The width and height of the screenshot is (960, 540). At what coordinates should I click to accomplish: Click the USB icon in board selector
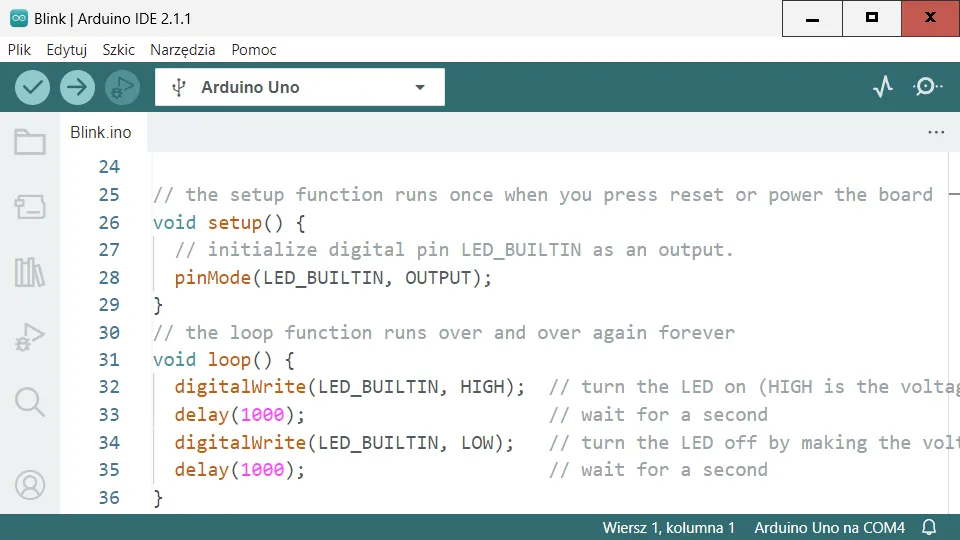179,87
